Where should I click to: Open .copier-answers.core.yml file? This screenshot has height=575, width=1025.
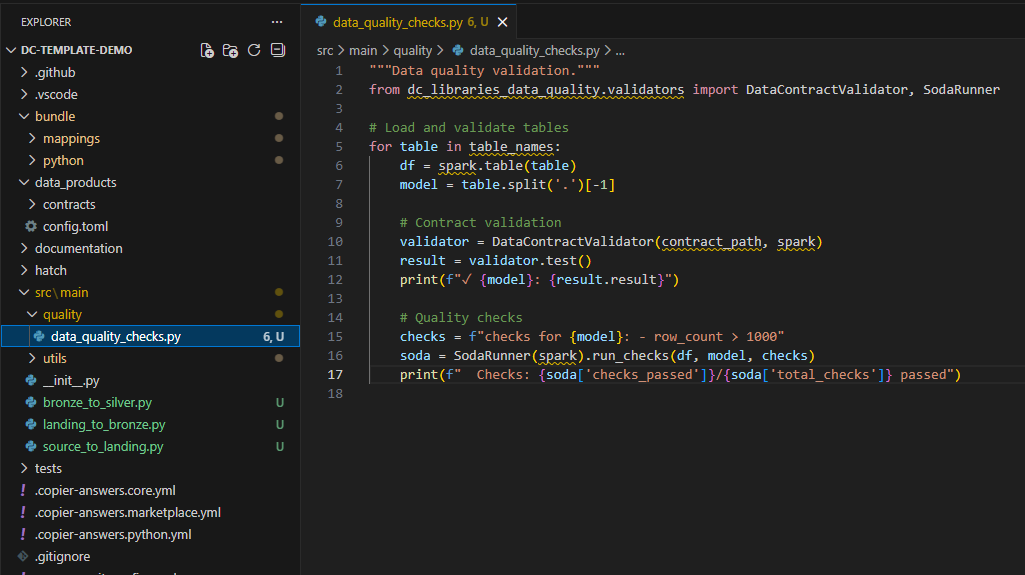(105, 491)
